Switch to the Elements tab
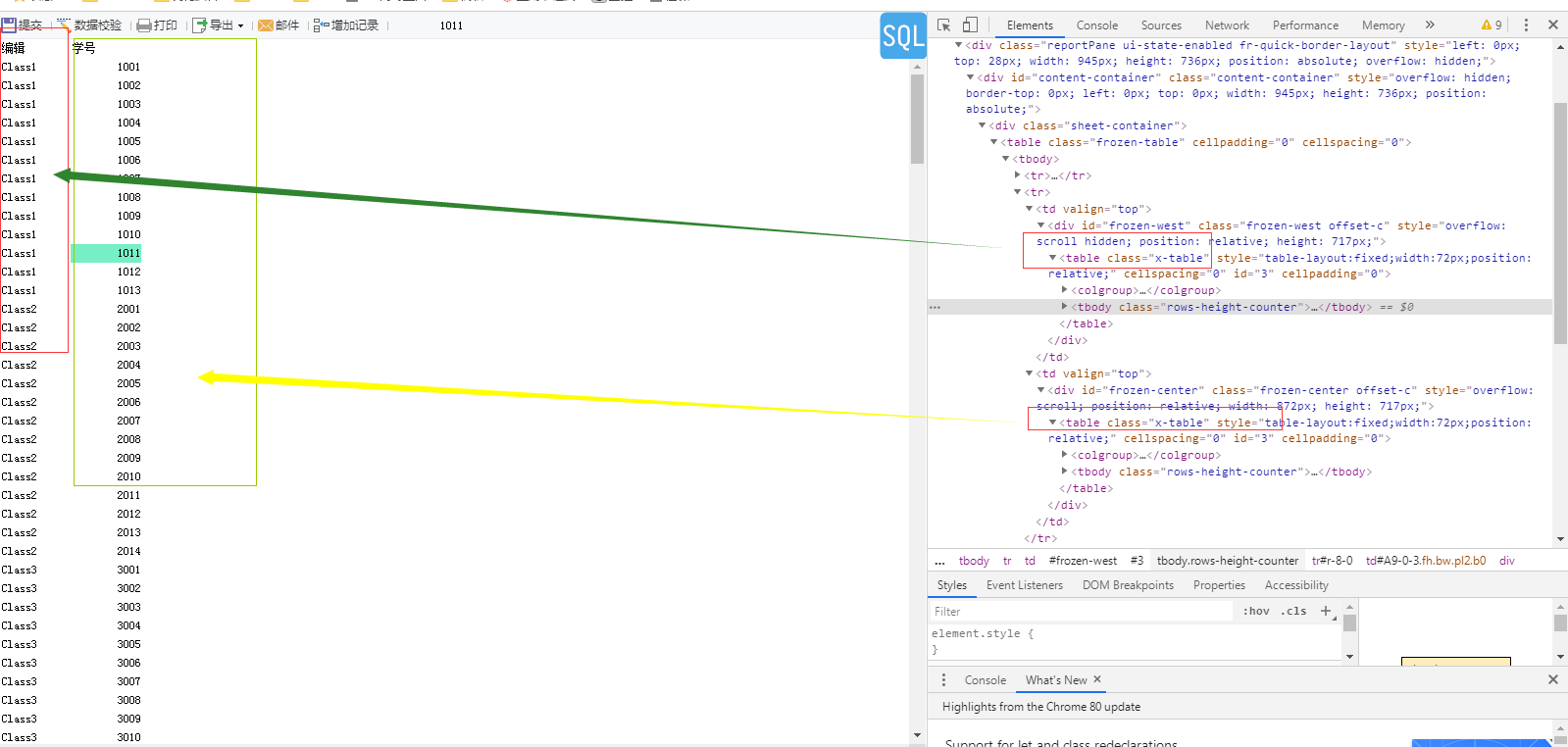This screenshot has height=747, width=1568. (1030, 25)
